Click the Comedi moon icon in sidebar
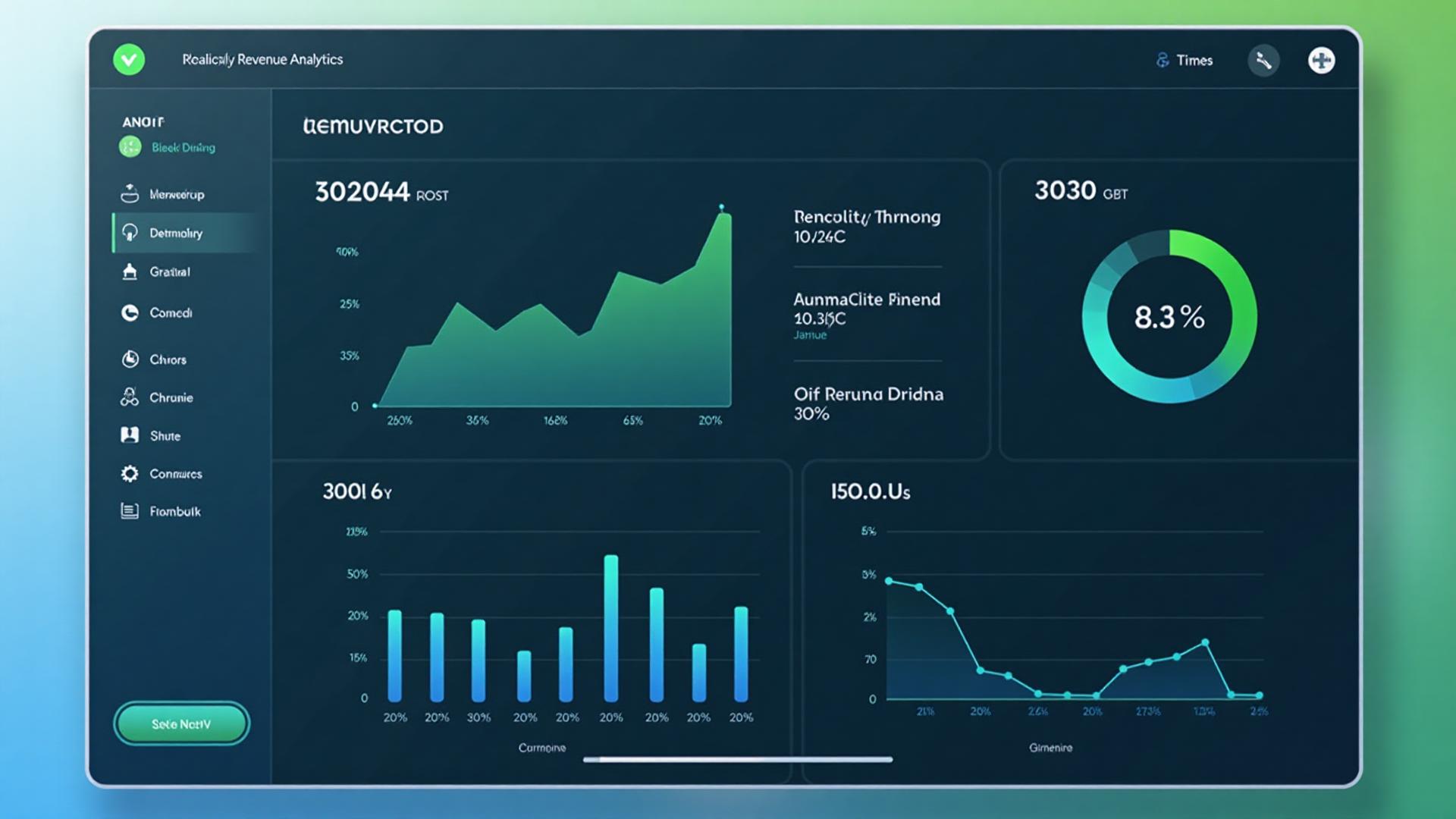The image size is (1456, 819). coord(129,312)
